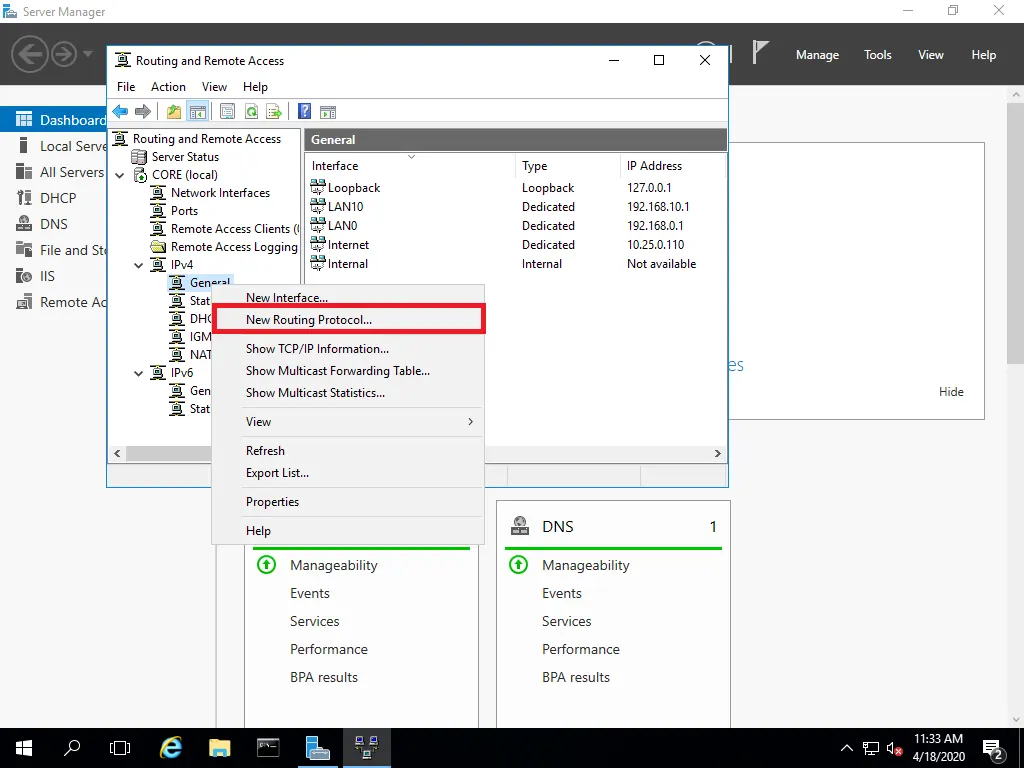This screenshot has height=768, width=1024.
Task: Click the muted volume tray icon
Action: pyautogui.click(x=894, y=748)
